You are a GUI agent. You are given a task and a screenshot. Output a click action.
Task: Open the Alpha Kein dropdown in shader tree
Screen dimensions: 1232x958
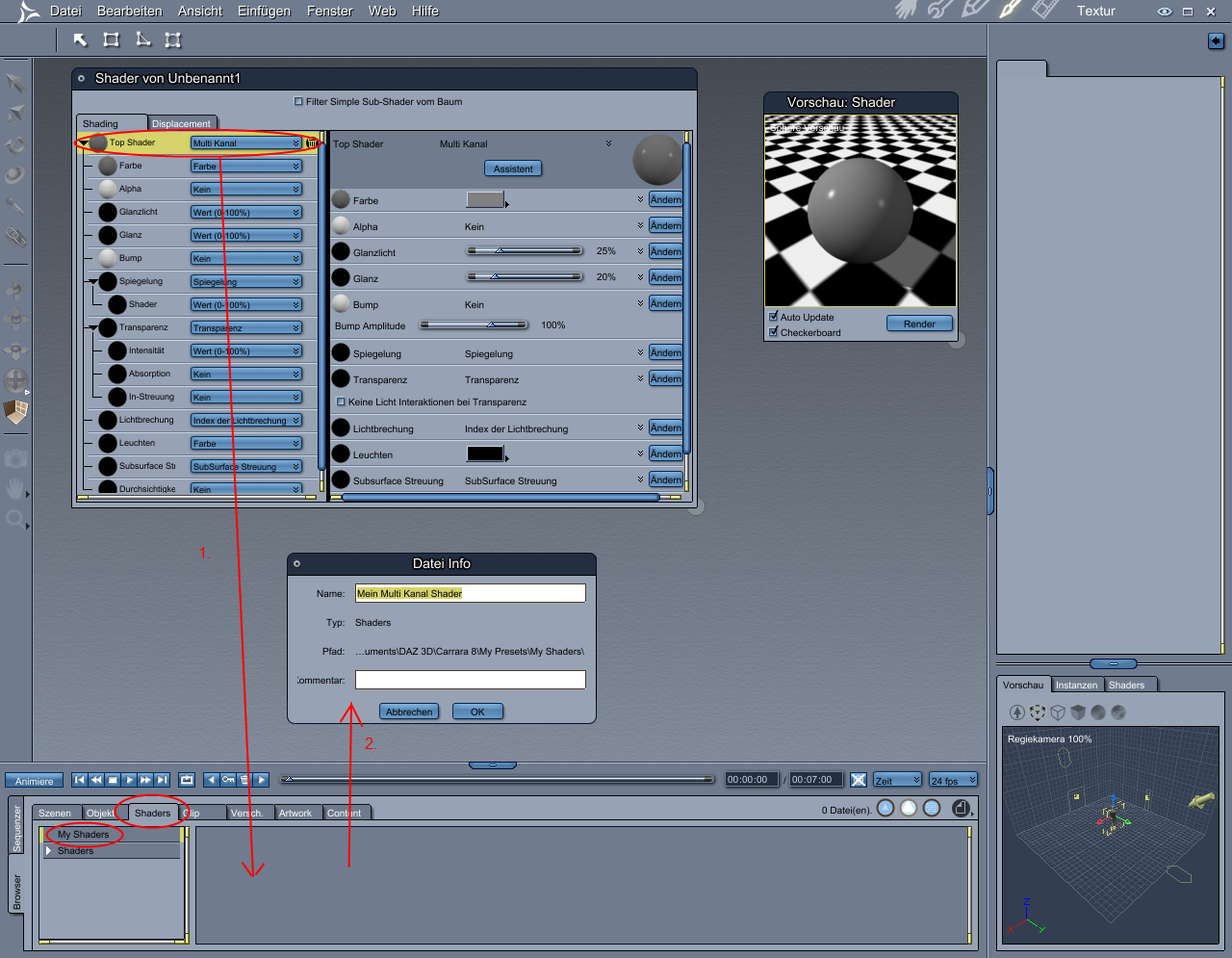(246, 190)
